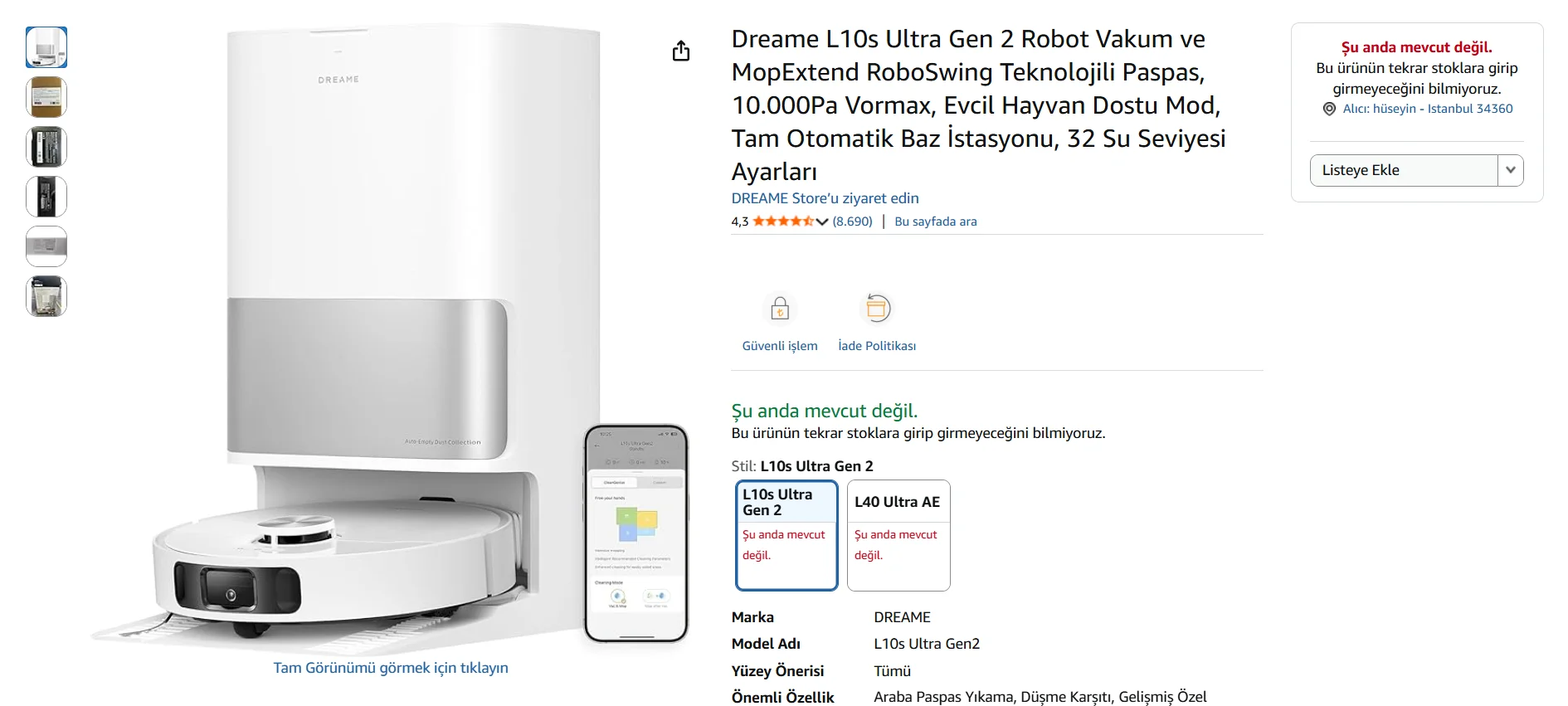Select the third product thumbnail
The width and height of the screenshot is (1568, 706).
click(46, 147)
